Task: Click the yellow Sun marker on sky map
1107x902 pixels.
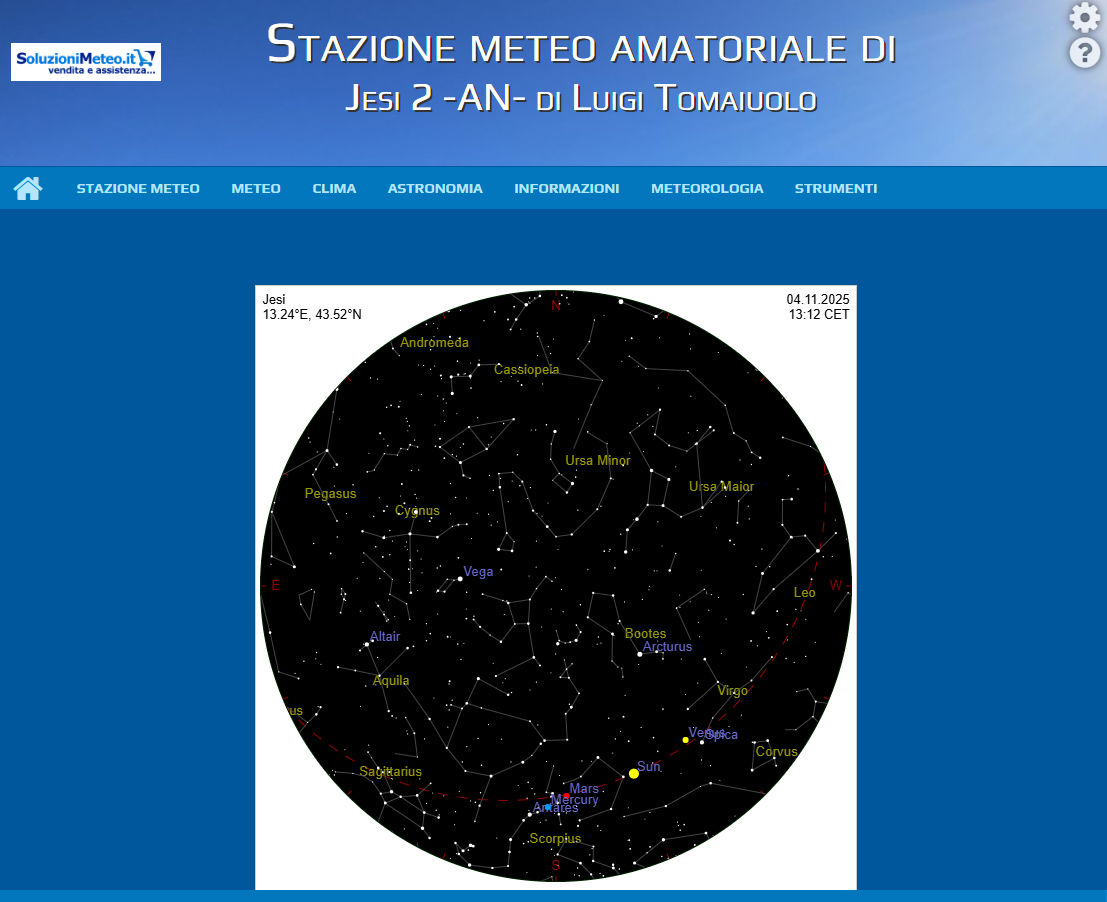Action: (x=634, y=773)
